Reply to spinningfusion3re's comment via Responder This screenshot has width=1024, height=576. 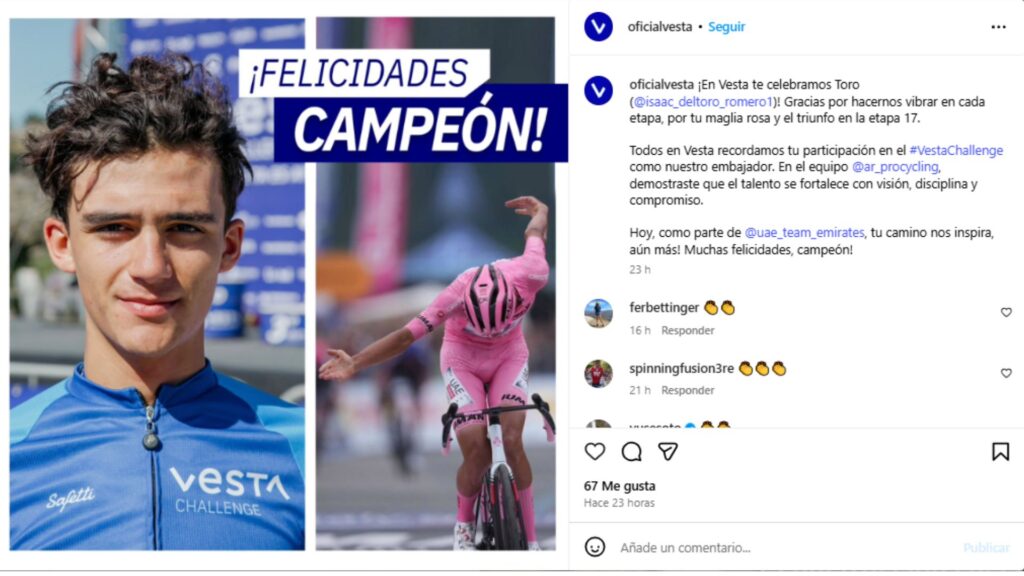pyautogui.click(x=687, y=391)
